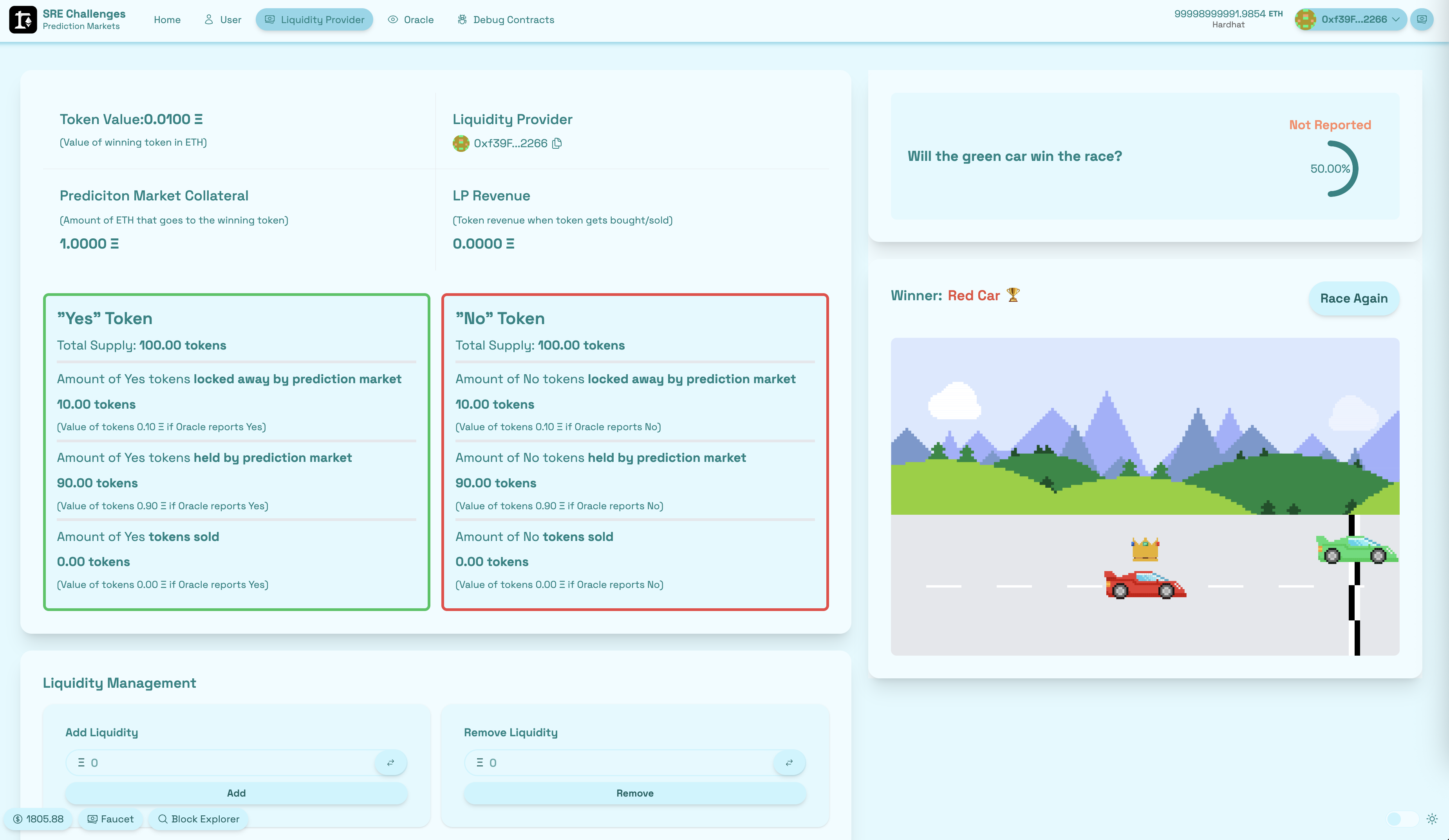Image resolution: width=1449 pixels, height=840 pixels.
Task: Open the Faucet button
Action: [x=110, y=819]
